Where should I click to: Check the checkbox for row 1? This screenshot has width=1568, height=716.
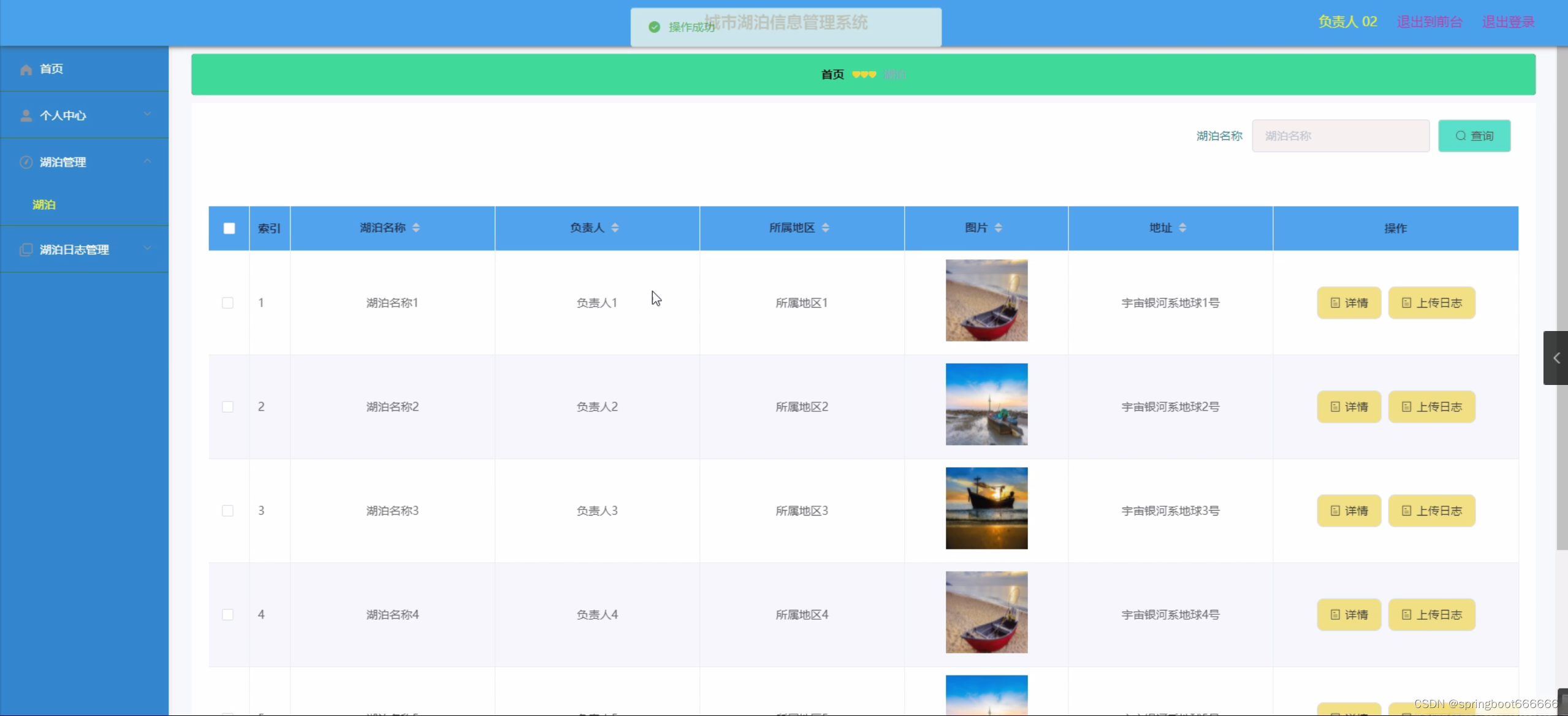[x=227, y=303]
